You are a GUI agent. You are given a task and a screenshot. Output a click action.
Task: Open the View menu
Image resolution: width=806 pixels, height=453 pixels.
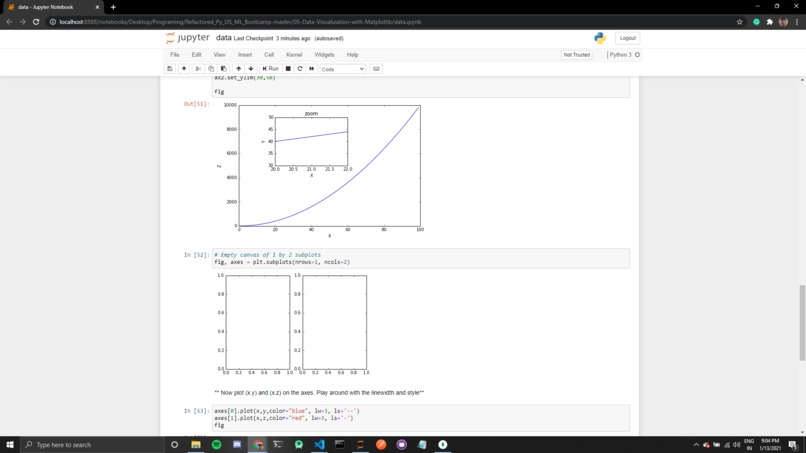pyautogui.click(x=219, y=55)
